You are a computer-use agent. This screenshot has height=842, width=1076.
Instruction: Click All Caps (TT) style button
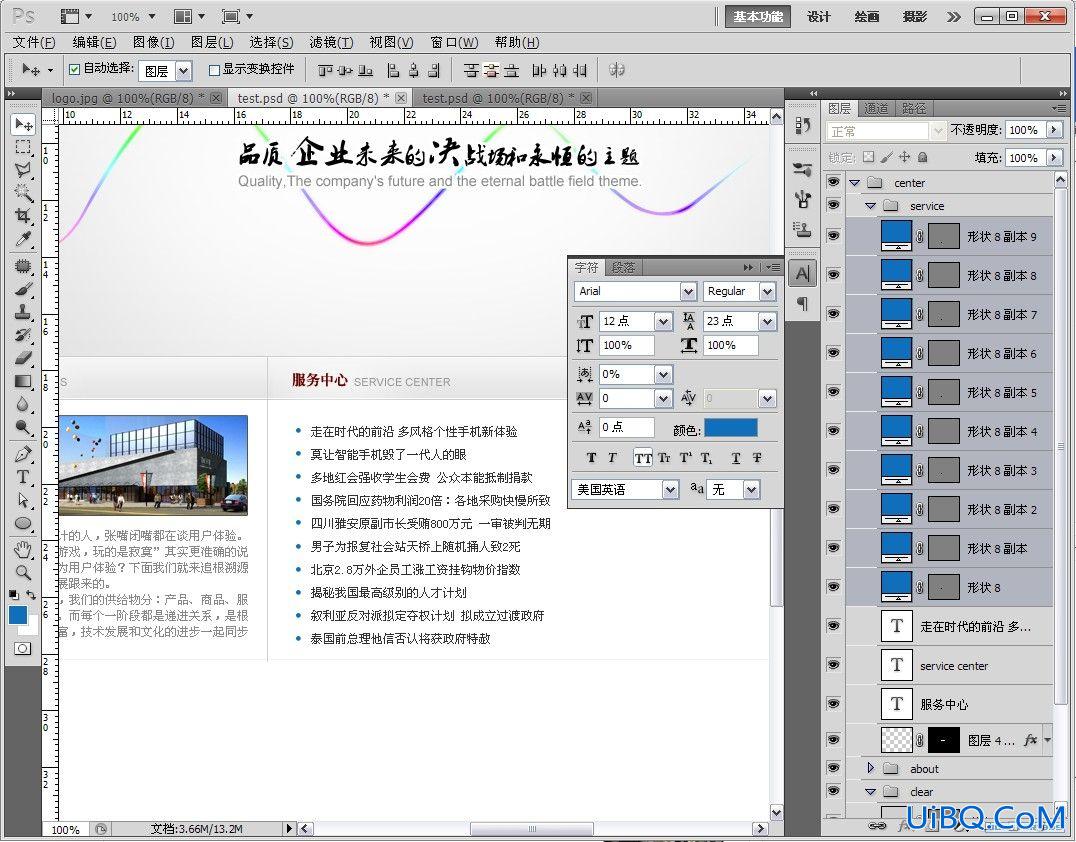point(643,458)
